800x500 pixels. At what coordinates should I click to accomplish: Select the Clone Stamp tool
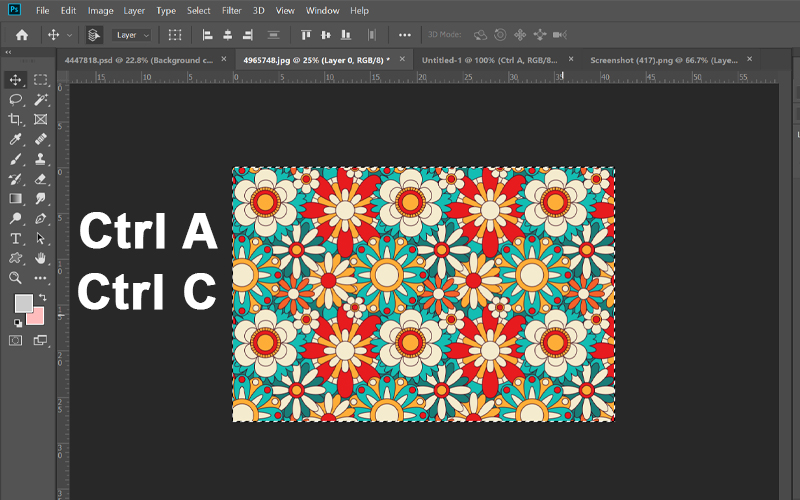tap(40, 159)
